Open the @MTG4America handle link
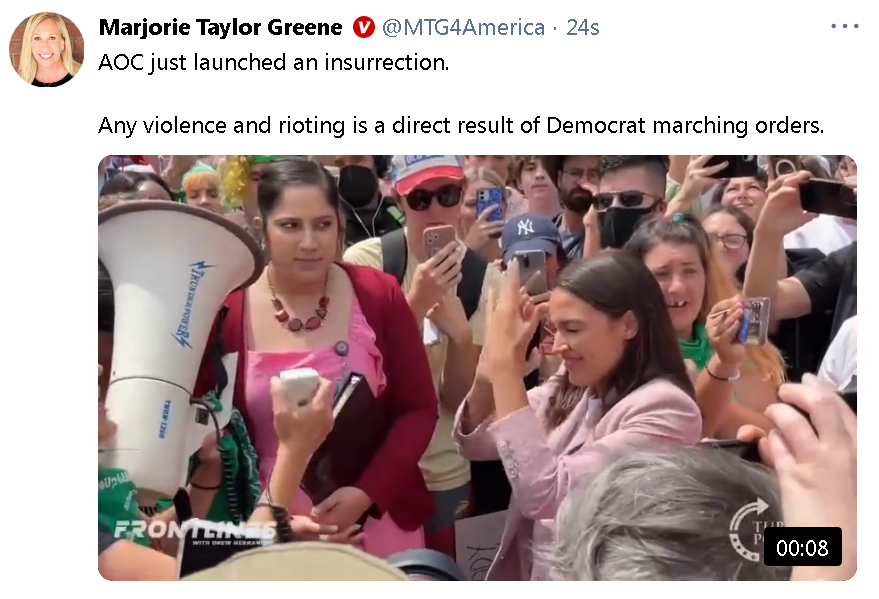This screenshot has width=879, height=599. pyautogui.click(x=463, y=27)
